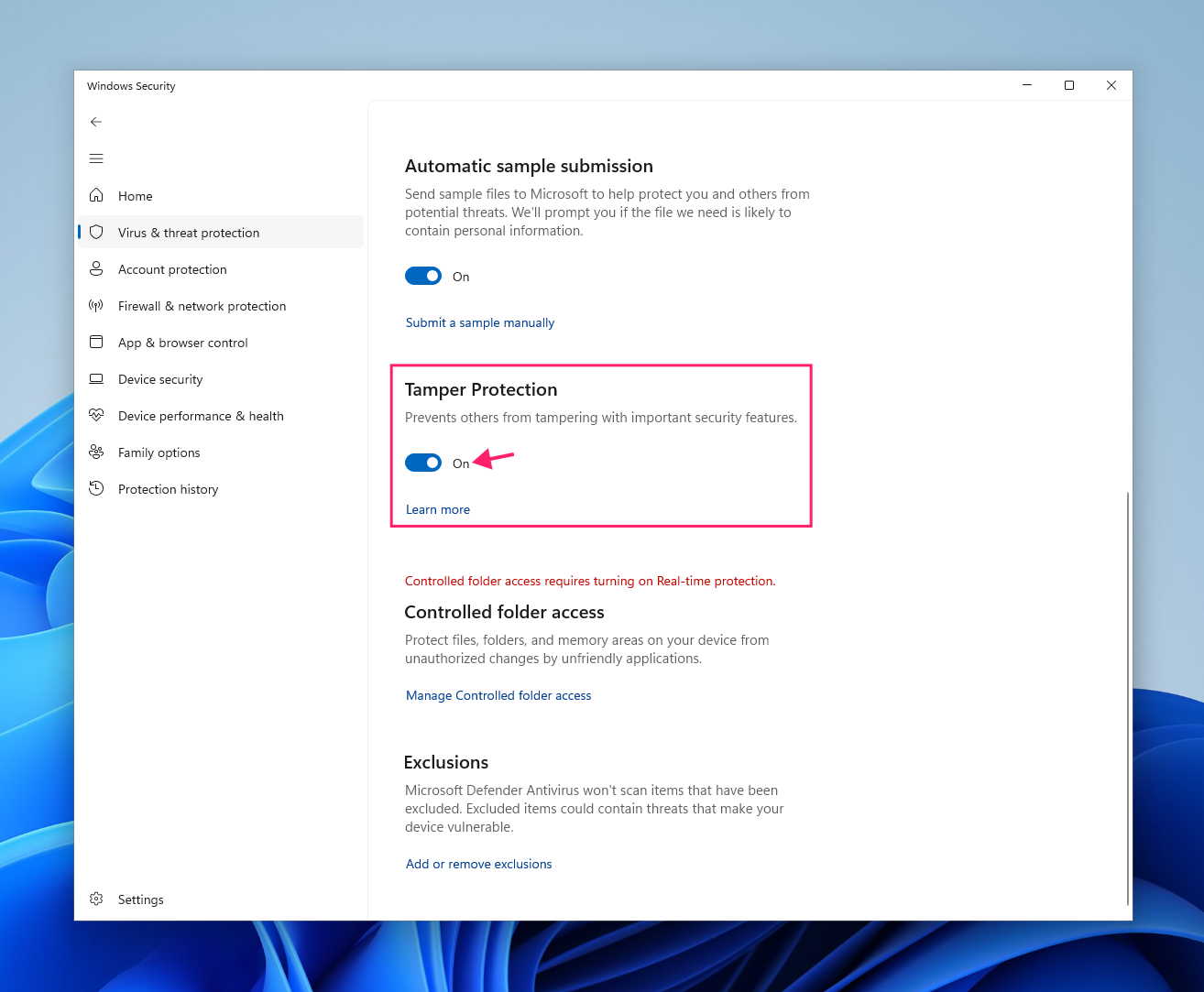Click the Home house icon
Image resolution: width=1204 pixels, height=992 pixels.
(x=96, y=195)
